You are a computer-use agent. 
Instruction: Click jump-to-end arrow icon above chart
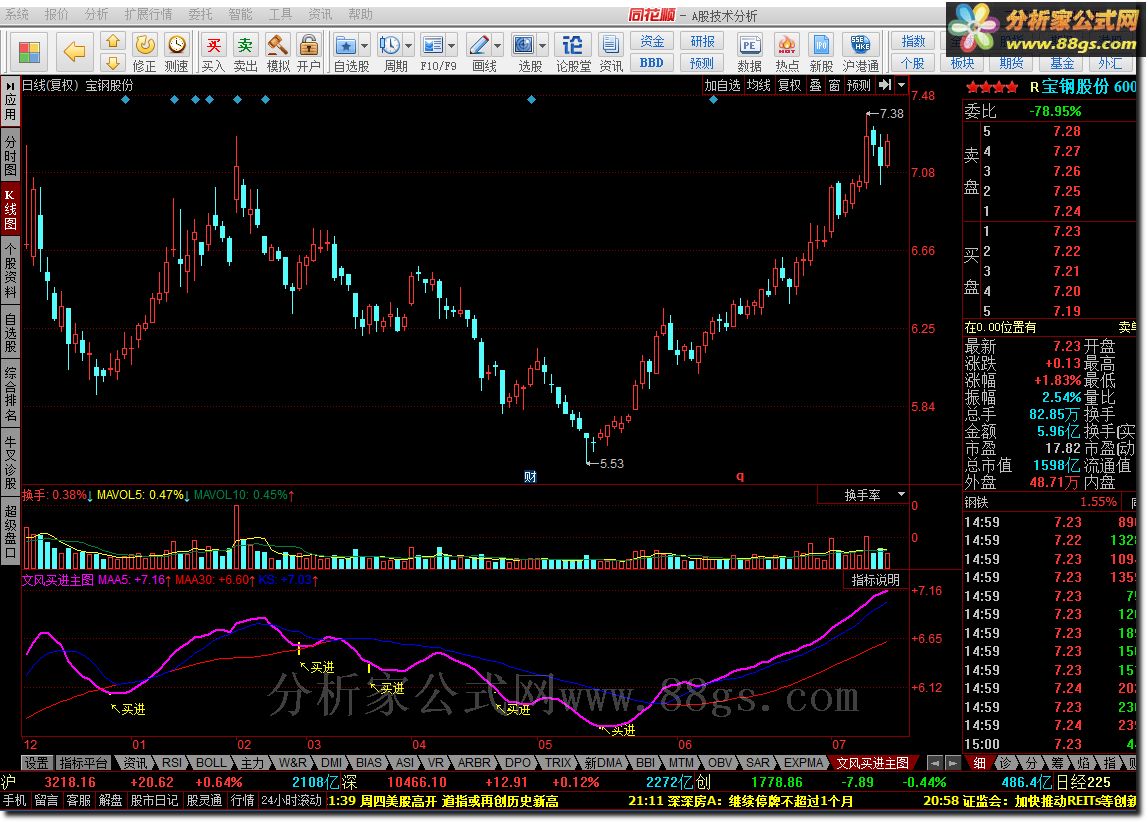[x=885, y=85]
